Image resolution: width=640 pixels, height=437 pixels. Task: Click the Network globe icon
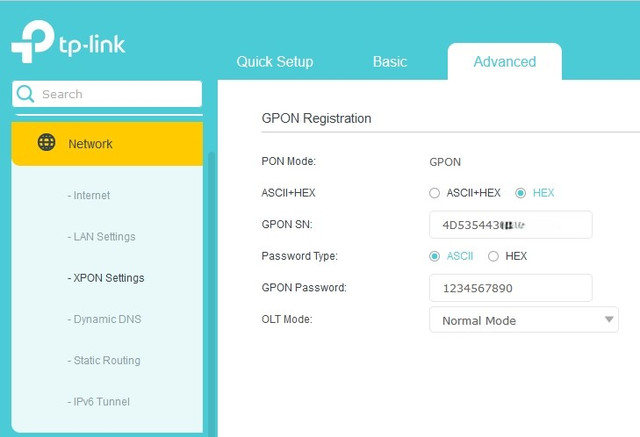coord(47,142)
